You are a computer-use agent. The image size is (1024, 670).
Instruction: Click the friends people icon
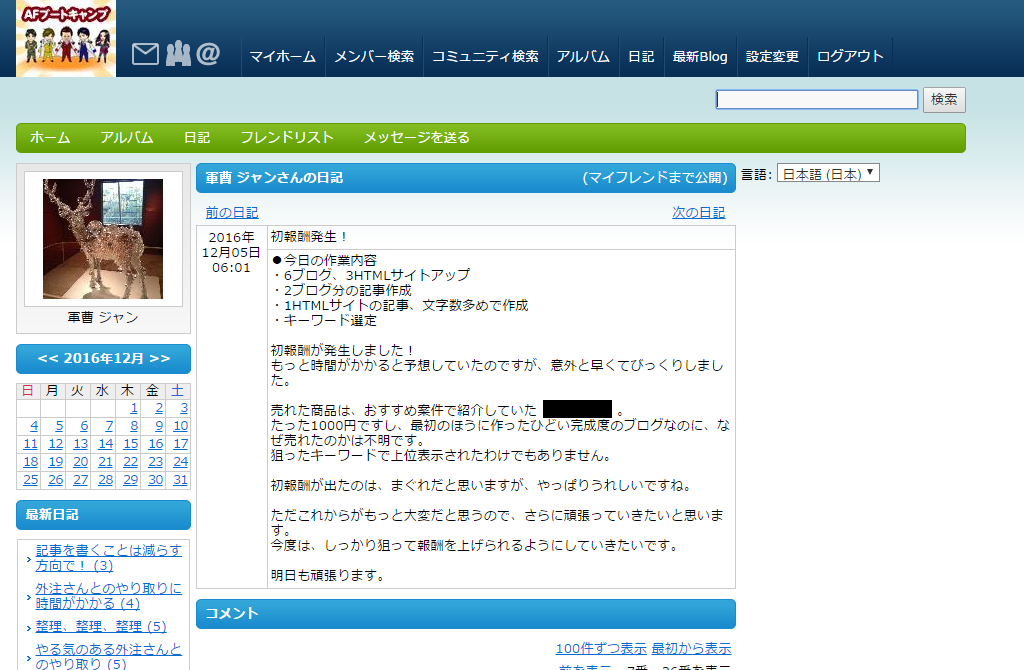[x=177, y=54]
